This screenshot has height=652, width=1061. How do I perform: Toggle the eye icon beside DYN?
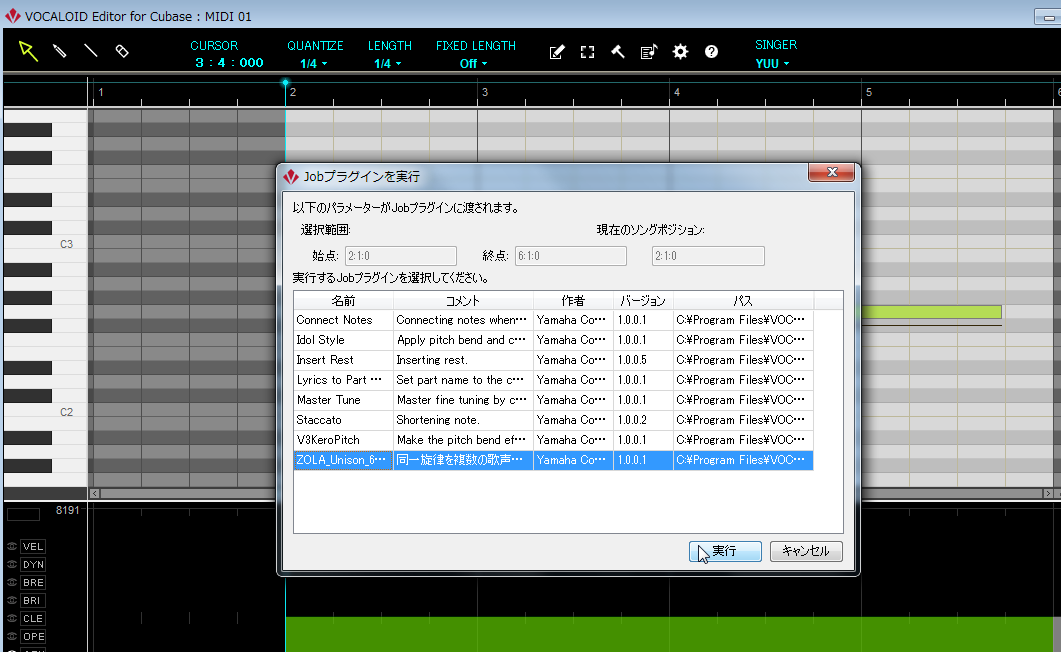pos(12,565)
